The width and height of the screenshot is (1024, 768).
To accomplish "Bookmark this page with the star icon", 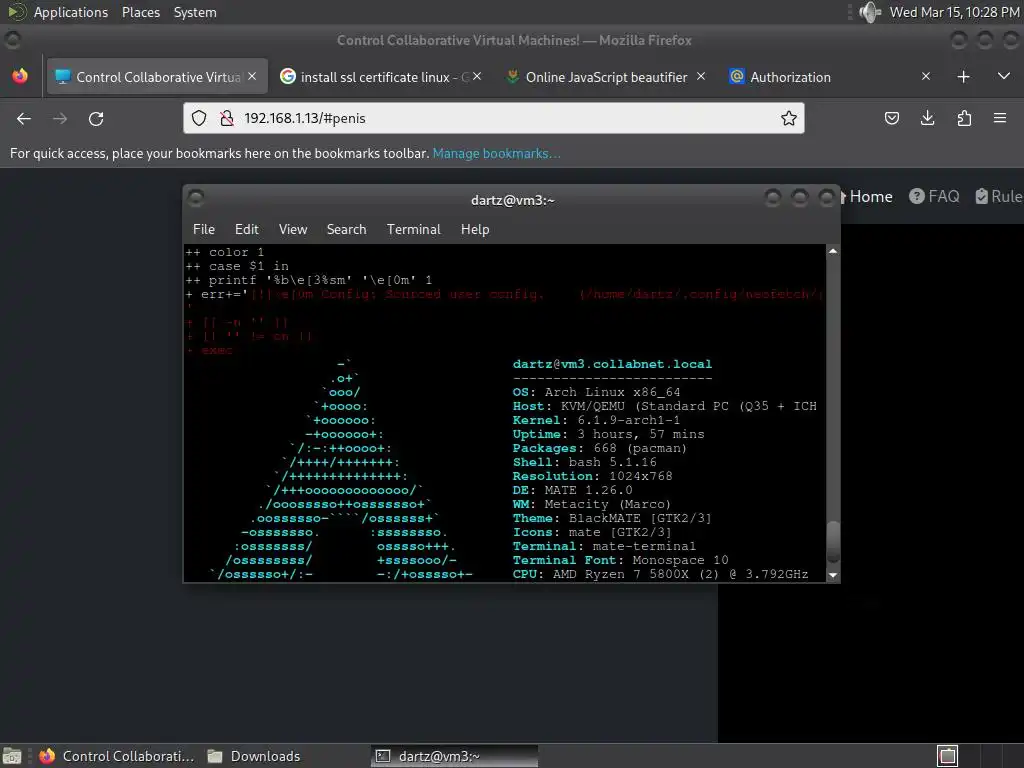I will click(789, 118).
